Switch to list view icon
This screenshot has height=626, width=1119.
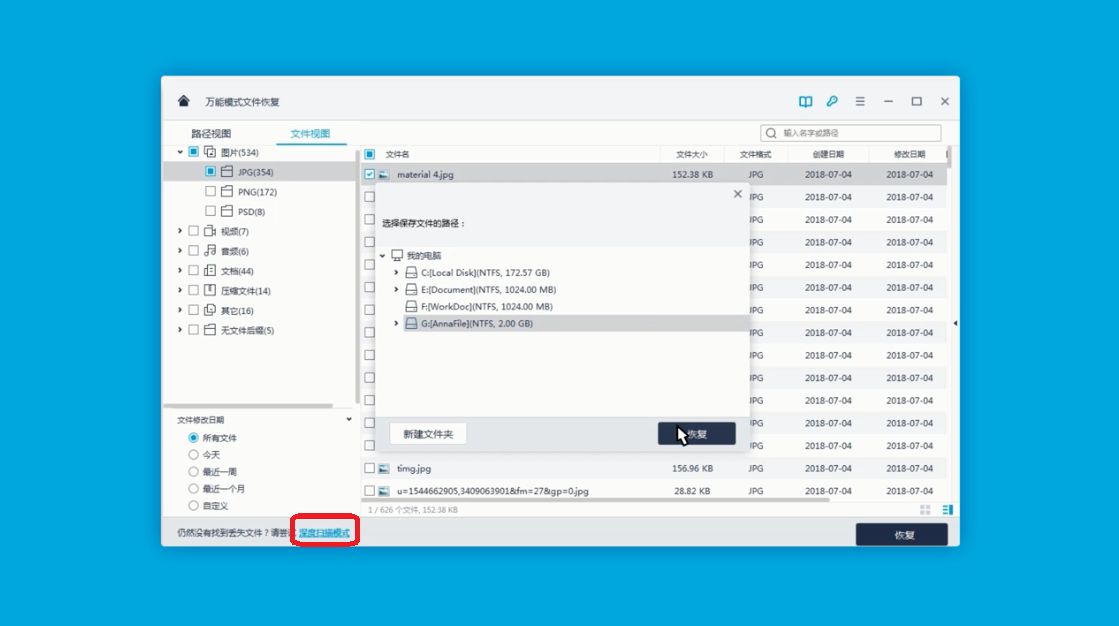(948, 510)
